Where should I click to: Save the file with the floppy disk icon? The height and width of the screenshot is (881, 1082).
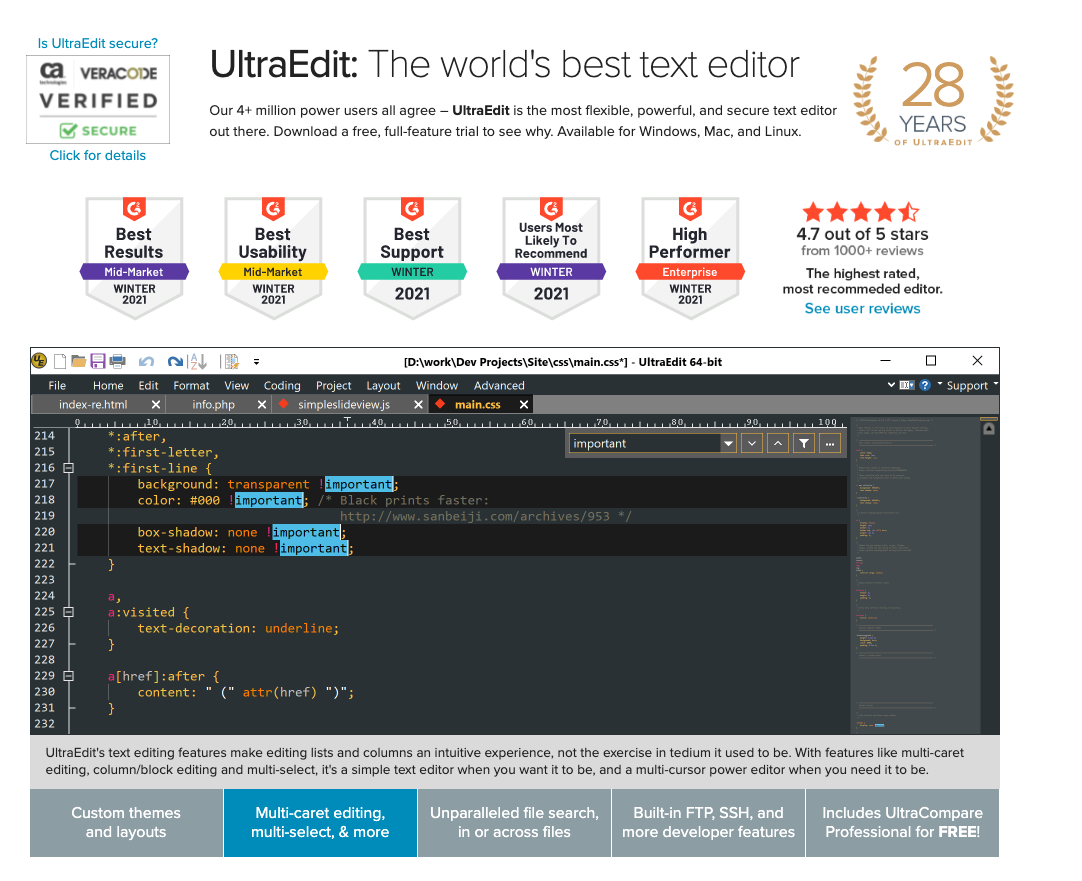click(x=98, y=361)
